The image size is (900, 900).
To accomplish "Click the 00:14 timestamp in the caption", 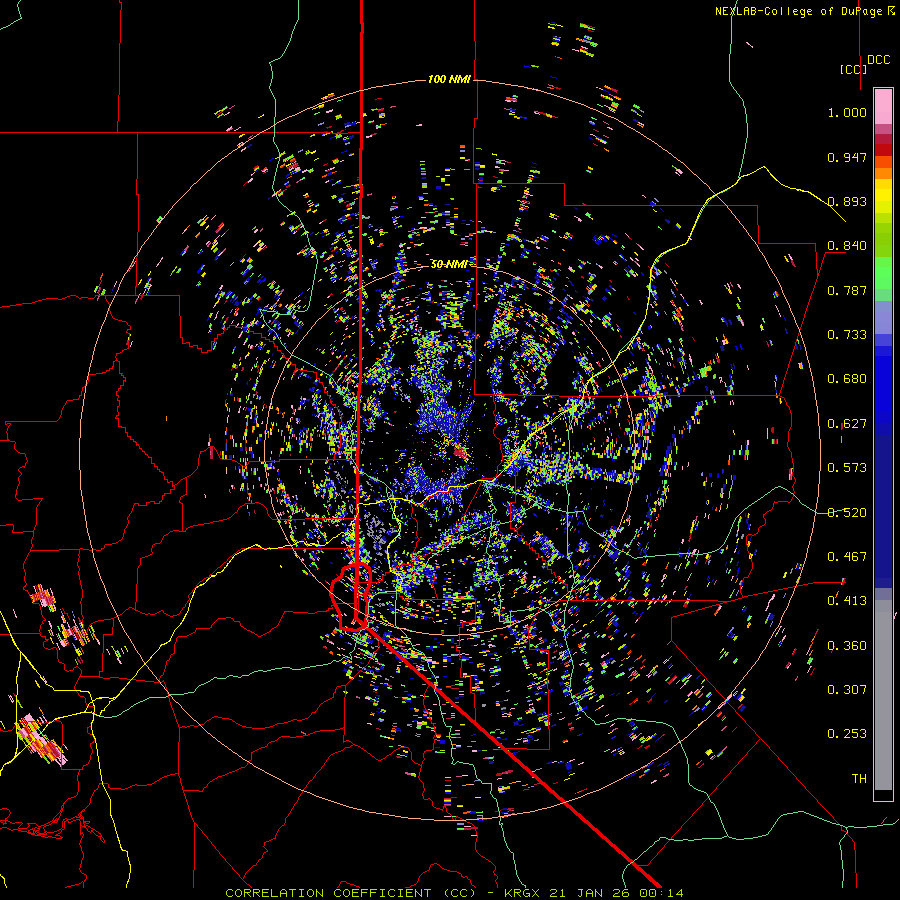I will tap(662, 893).
